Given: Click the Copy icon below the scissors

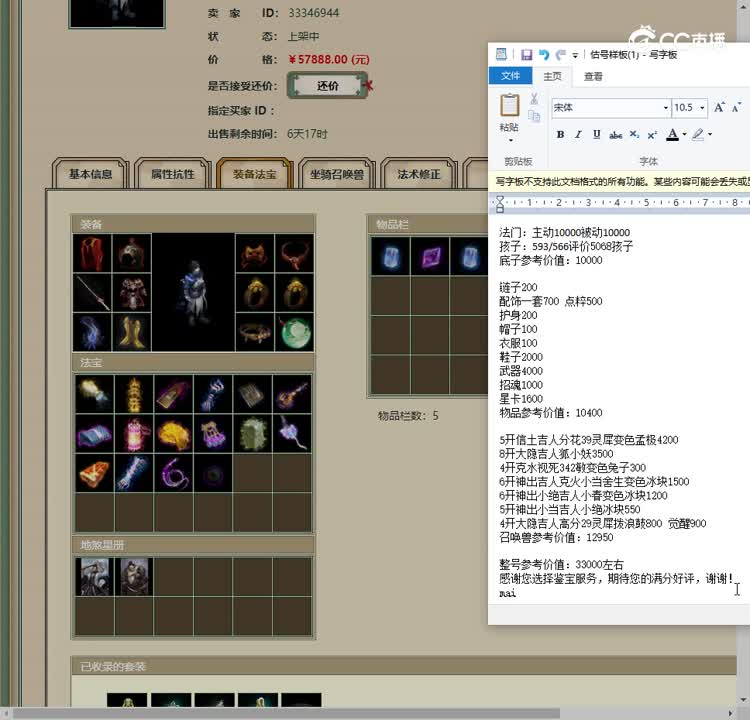Looking at the screenshot, I should click(534, 116).
